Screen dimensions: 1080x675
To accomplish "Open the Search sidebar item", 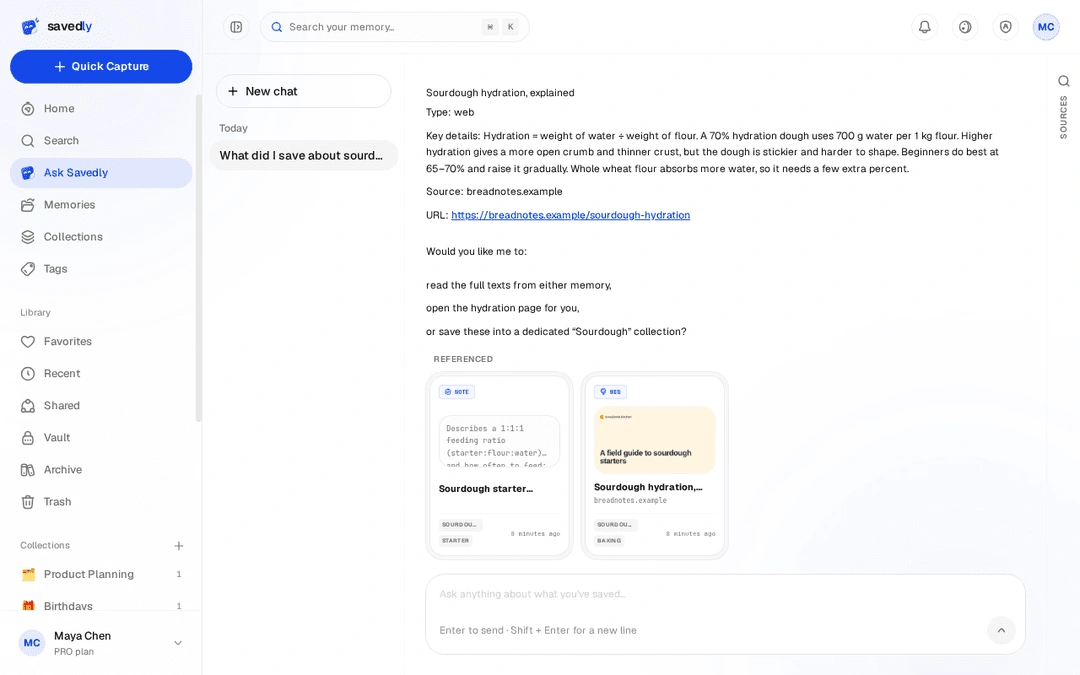I will pyautogui.click(x=101, y=141).
